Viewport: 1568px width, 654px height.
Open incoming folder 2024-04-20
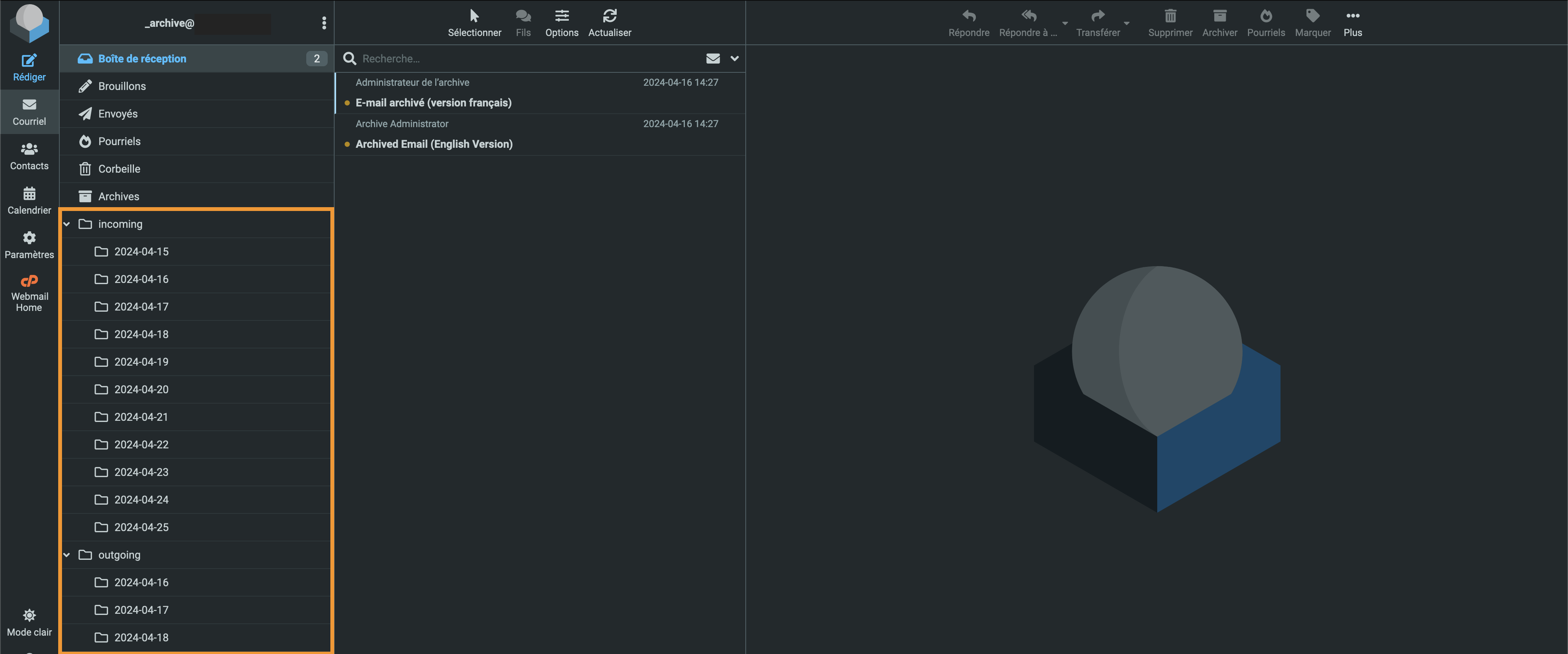click(197, 389)
